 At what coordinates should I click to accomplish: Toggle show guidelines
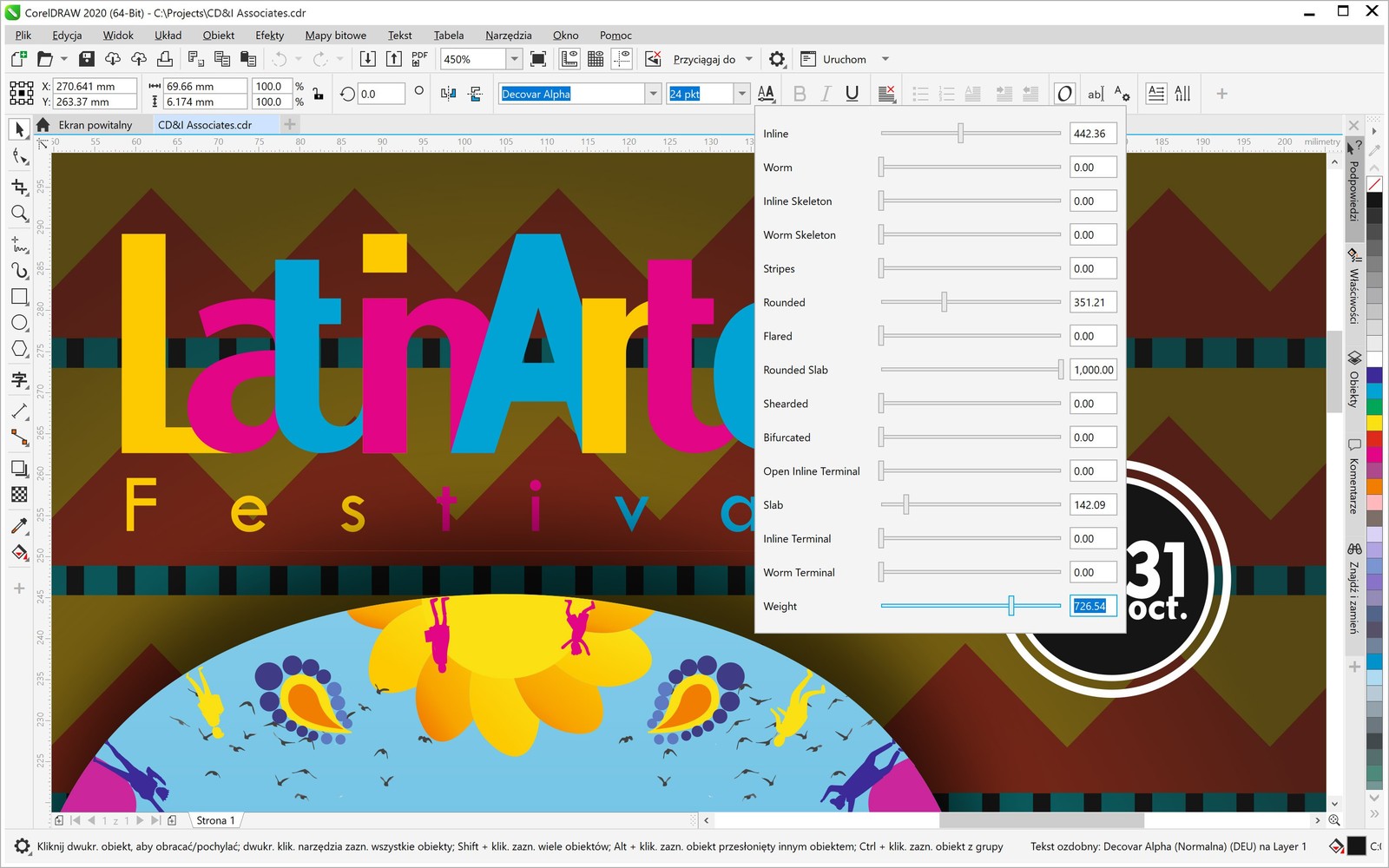pyautogui.click(x=622, y=59)
